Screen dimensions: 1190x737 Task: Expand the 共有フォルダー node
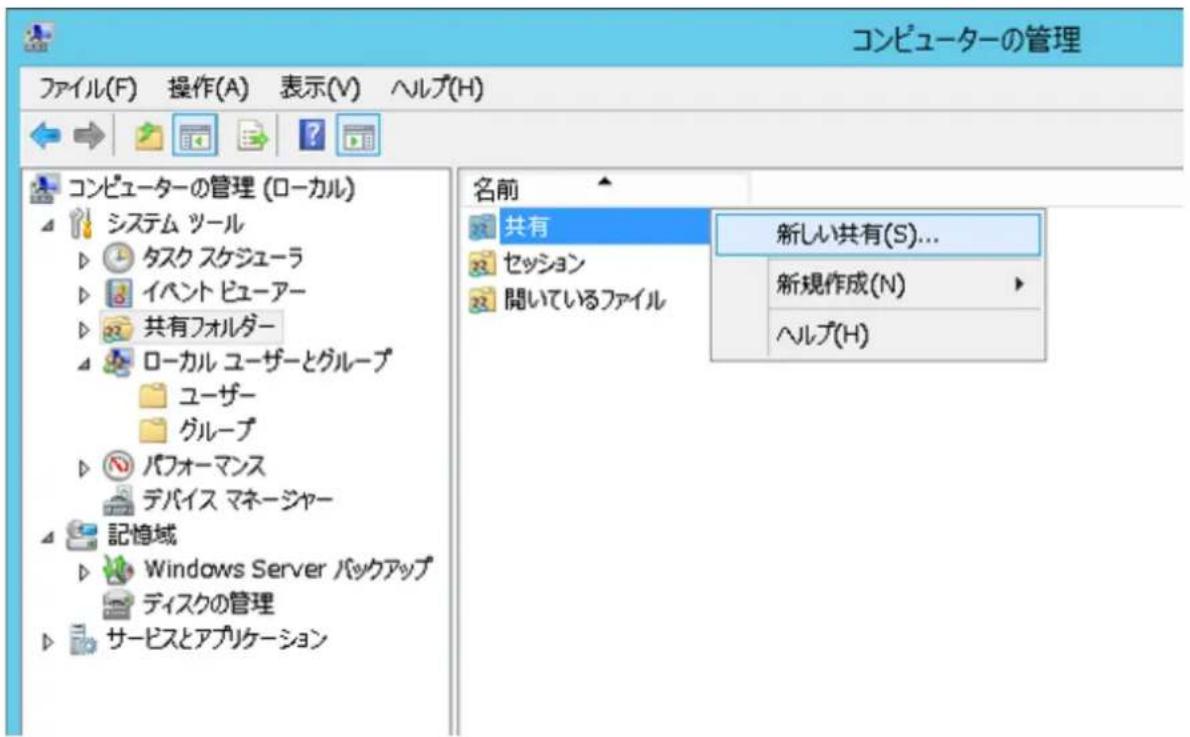tap(83, 329)
